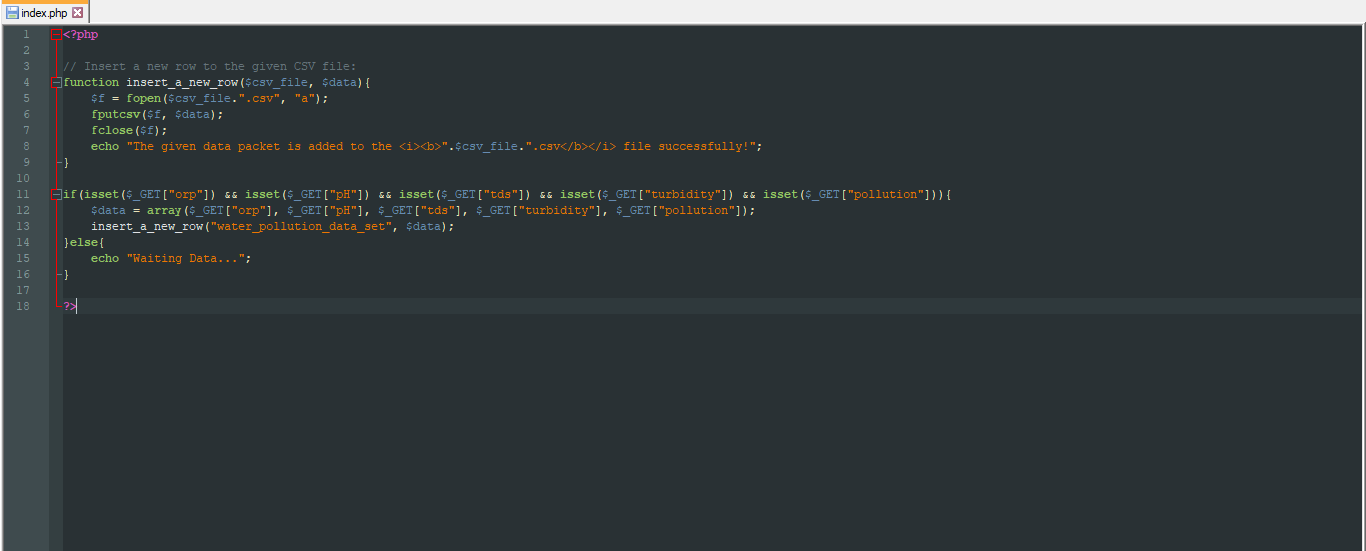Click line number 18 in the margin
The height and width of the screenshot is (551, 1366).
click(x=24, y=306)
